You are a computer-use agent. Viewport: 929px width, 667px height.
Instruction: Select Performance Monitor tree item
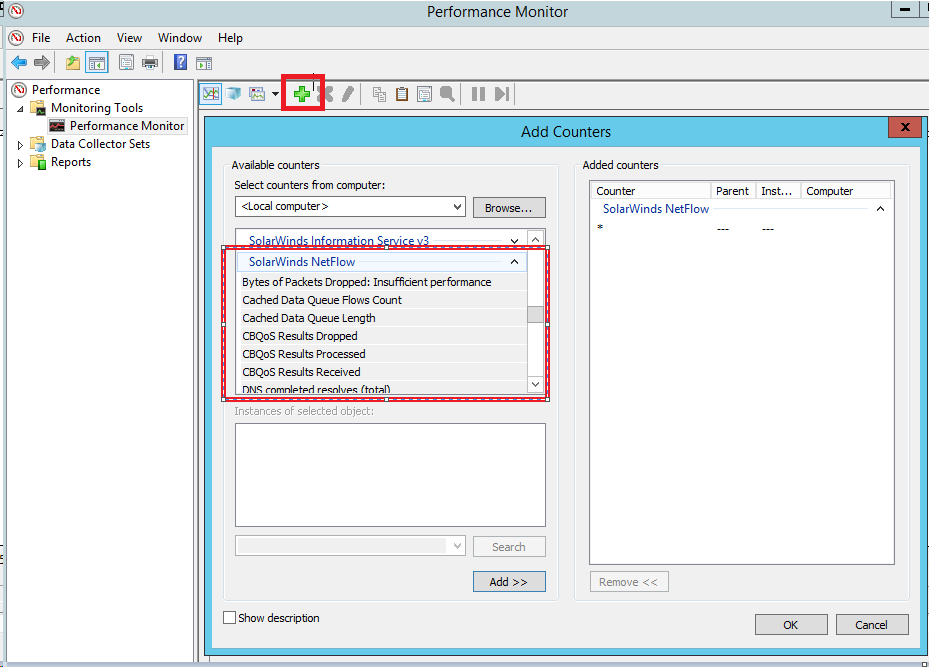pyautogui.click(x=127, y=126)
